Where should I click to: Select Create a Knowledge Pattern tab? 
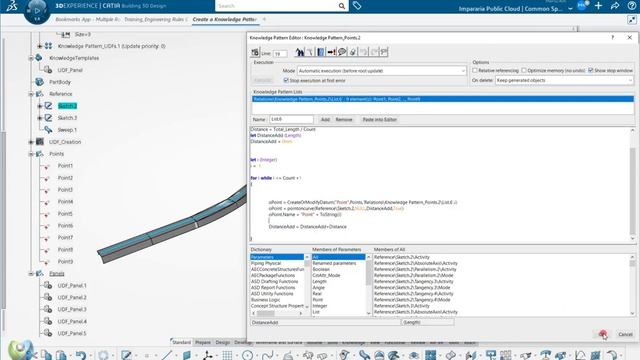point(224,19)
